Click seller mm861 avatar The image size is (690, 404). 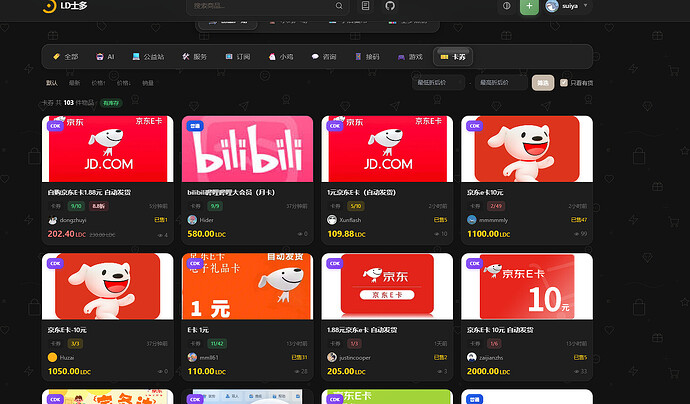(192, 357)
